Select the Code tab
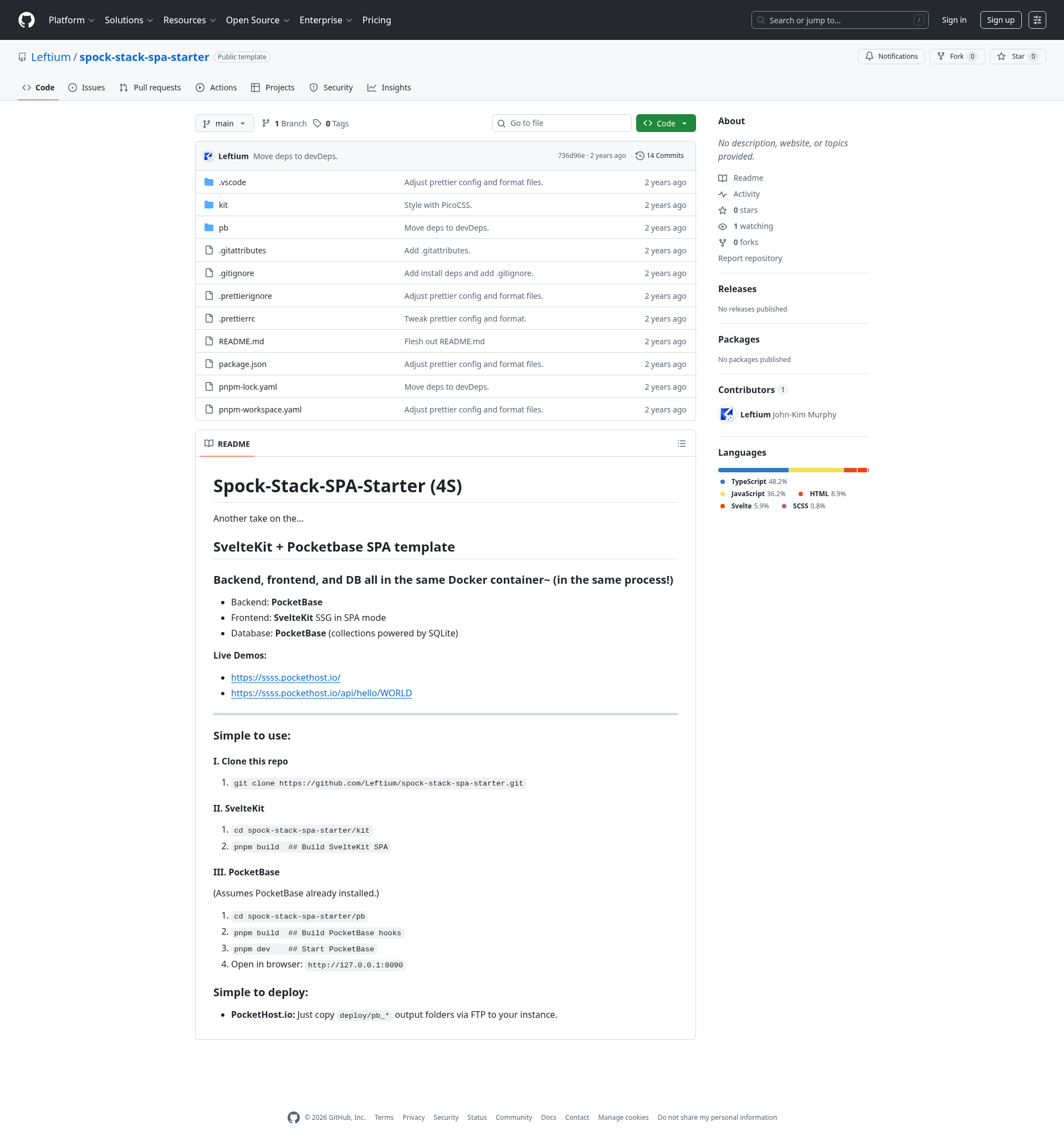Screen dimensions: 1064x1147 39,88
